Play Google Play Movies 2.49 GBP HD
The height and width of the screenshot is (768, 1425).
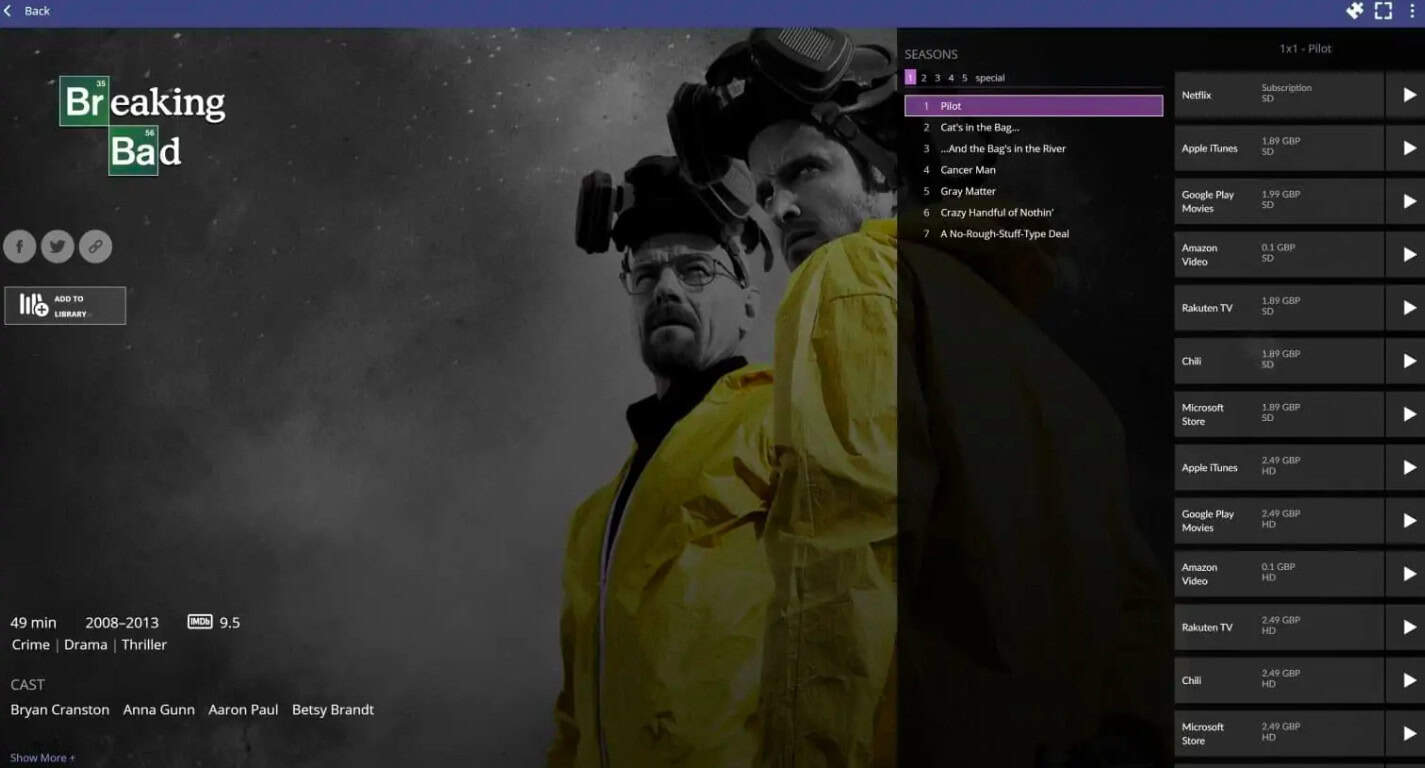1410,521
